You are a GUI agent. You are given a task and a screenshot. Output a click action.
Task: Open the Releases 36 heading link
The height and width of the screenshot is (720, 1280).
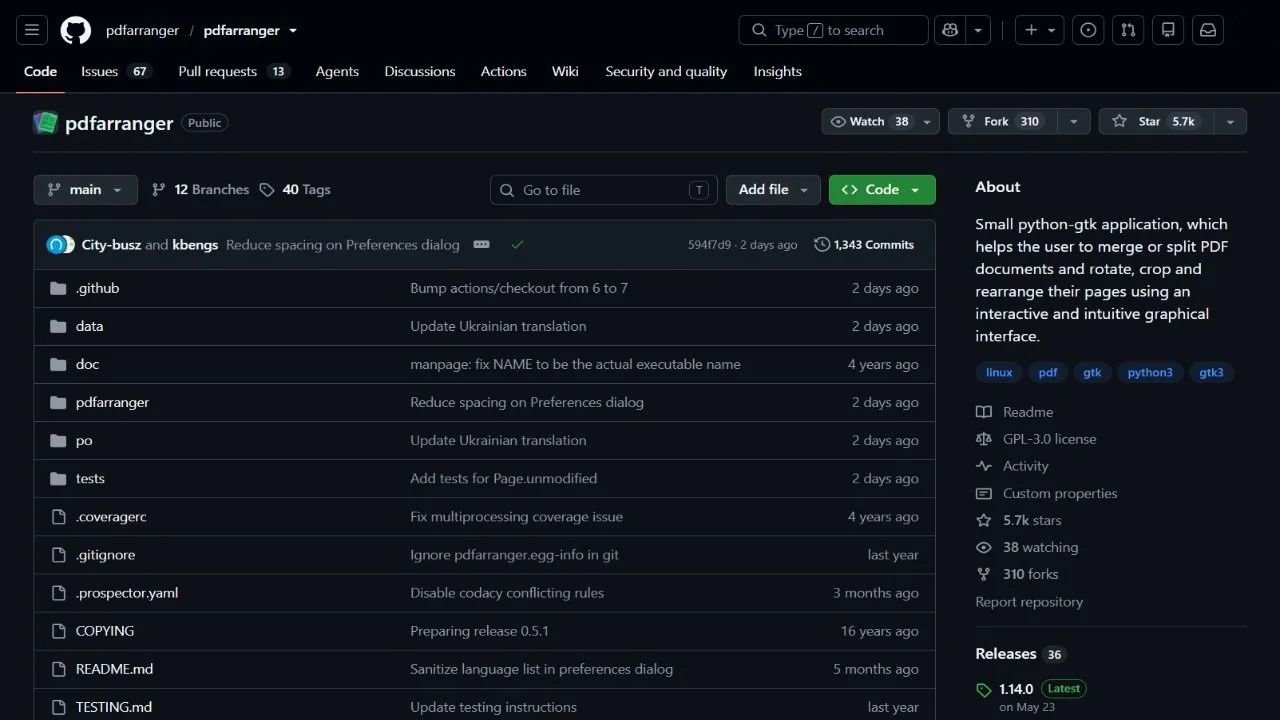[x=1020, y=654]
